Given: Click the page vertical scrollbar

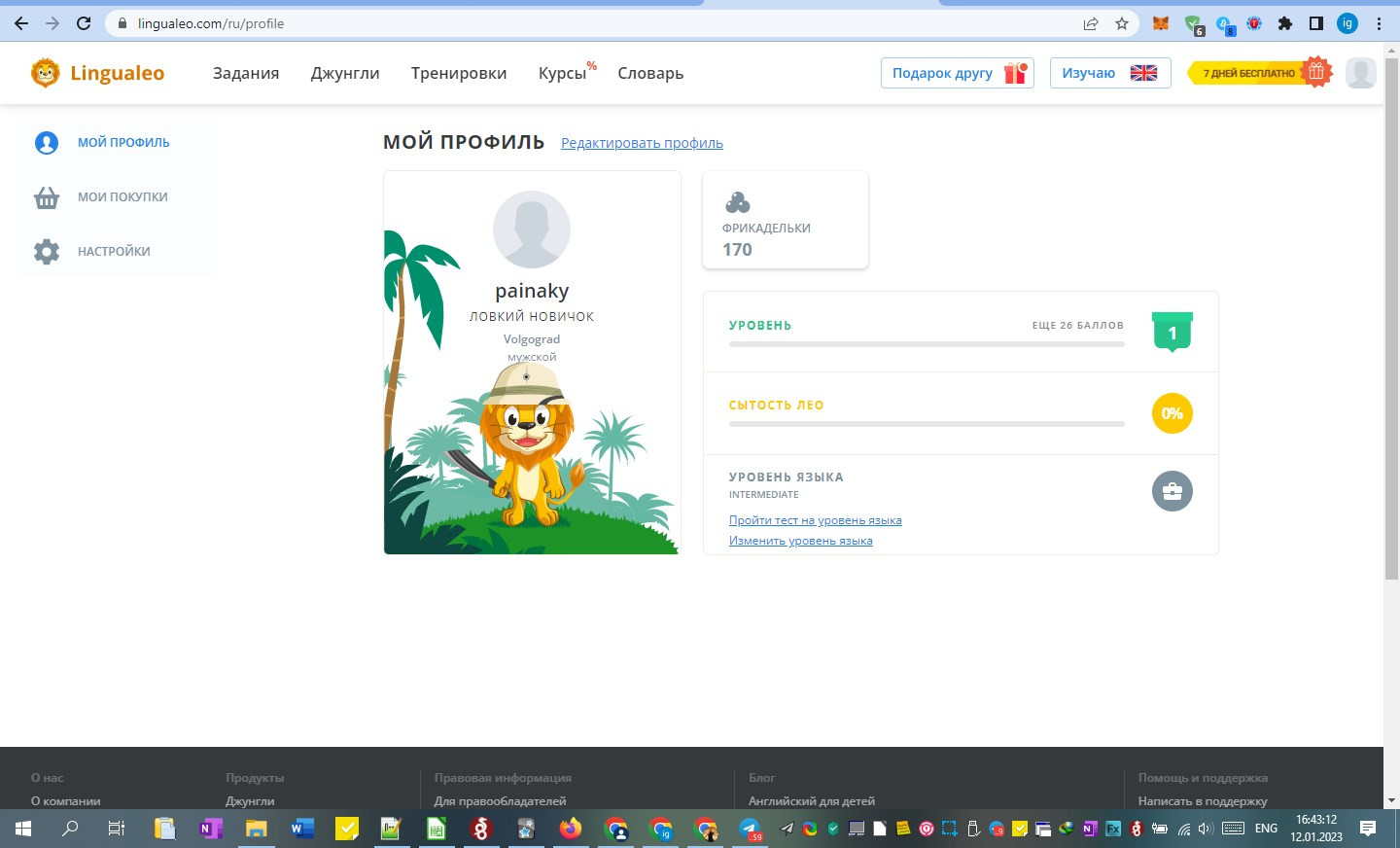Looking at the screenshot, I should [x=1391, y=320].
